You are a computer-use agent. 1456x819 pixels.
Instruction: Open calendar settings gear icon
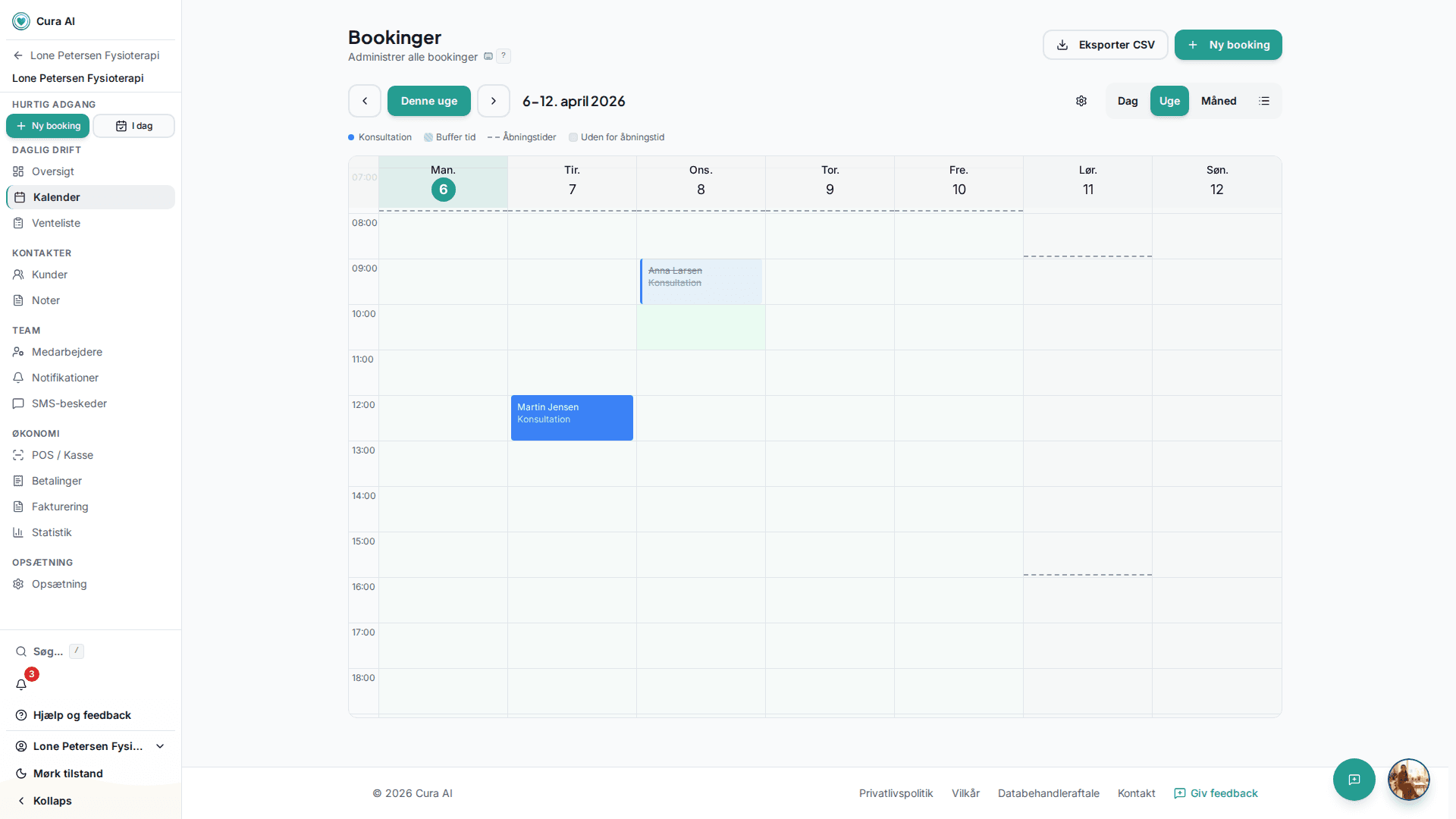coord(1081,101)
